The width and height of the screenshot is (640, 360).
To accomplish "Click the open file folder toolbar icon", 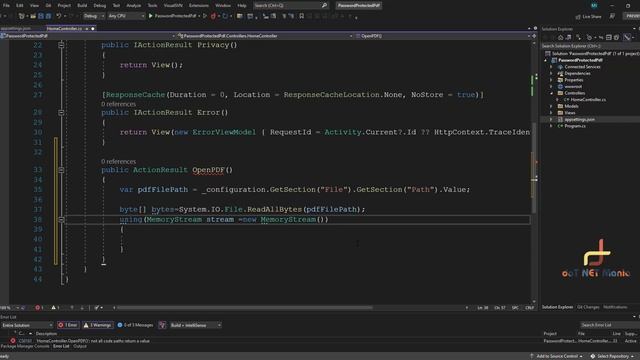I will click(x=33, y=16).
